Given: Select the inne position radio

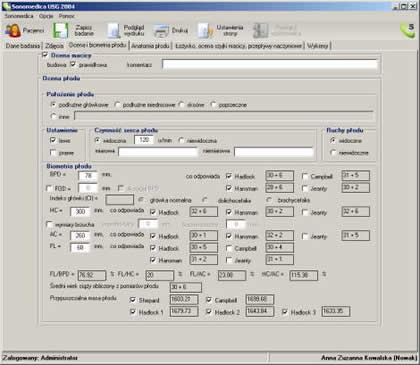Looking at the screenshot, I should (53, 116).
